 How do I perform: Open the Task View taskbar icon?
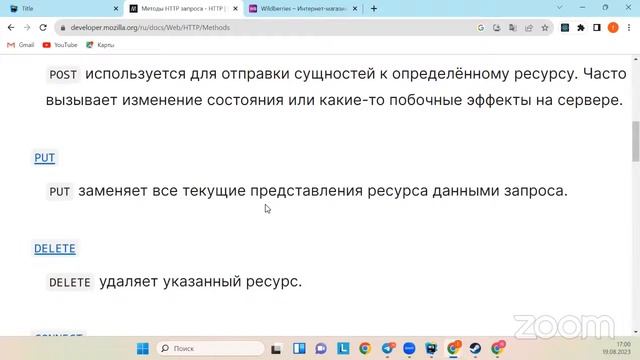[x=276, y=349]
